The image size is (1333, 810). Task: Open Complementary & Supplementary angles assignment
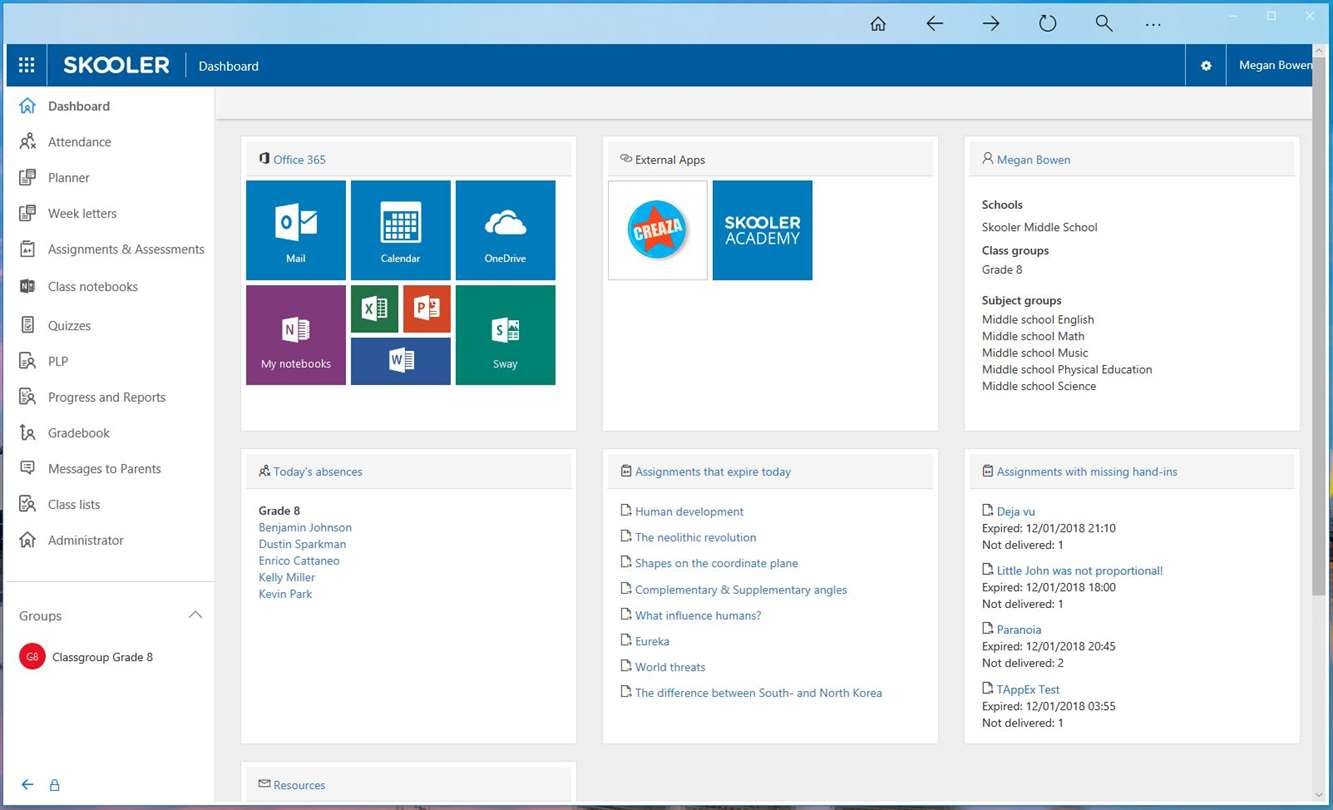pos(741,590)
